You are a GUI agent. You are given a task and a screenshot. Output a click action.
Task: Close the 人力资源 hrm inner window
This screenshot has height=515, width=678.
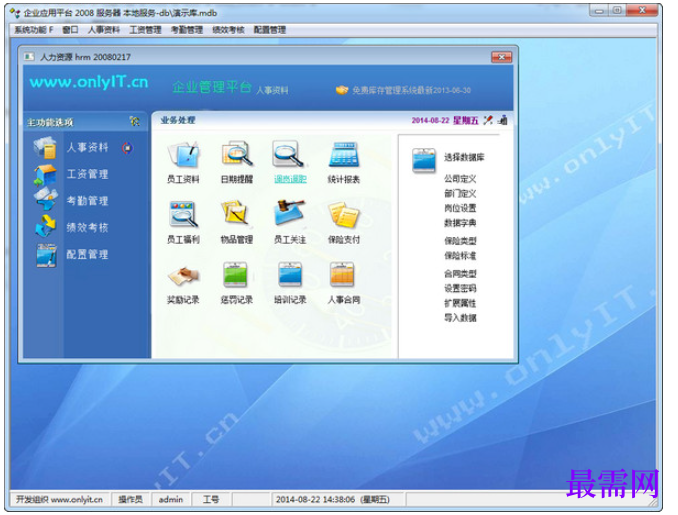[x=502, y=57]
